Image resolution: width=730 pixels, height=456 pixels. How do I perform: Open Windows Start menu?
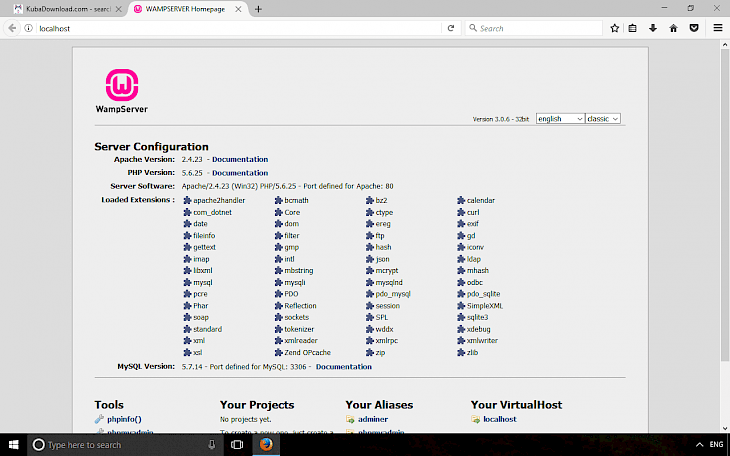[x=14, y=445]
